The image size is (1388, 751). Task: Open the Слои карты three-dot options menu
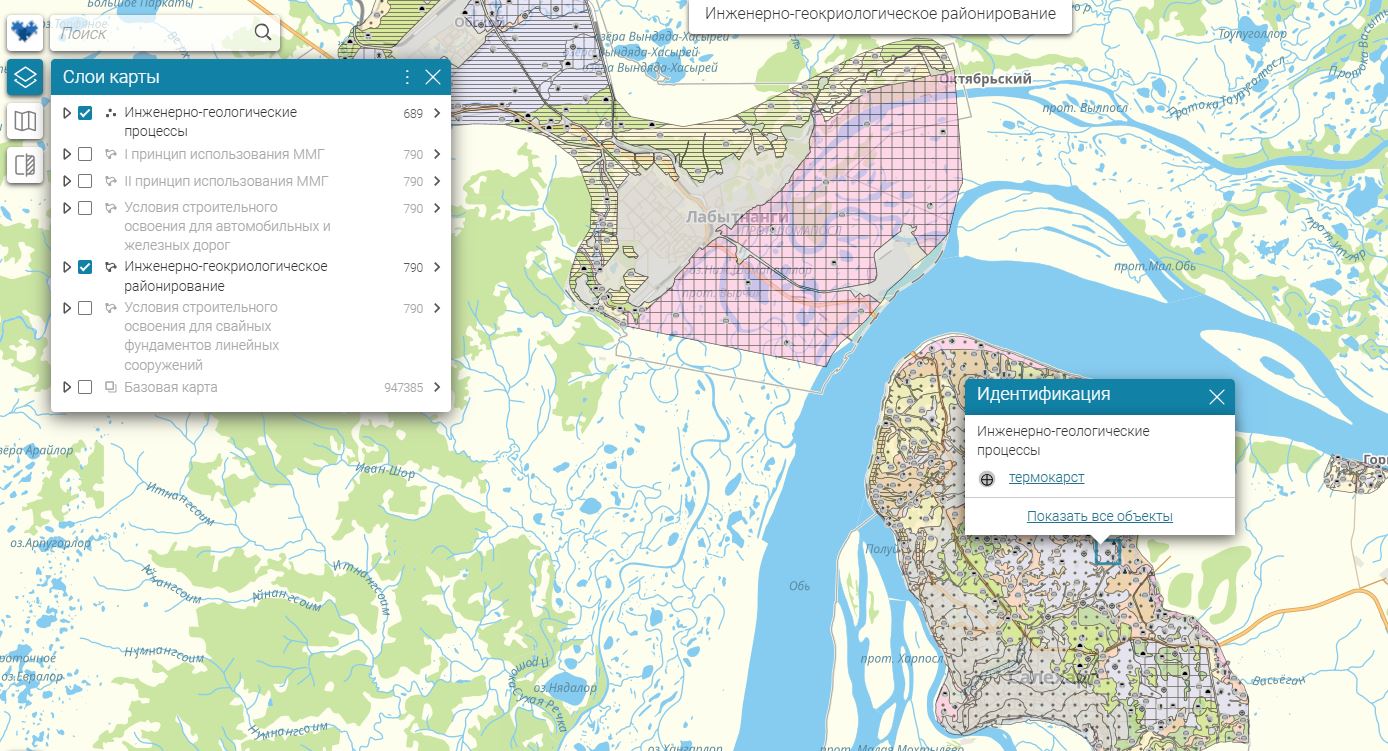[407, 77]
